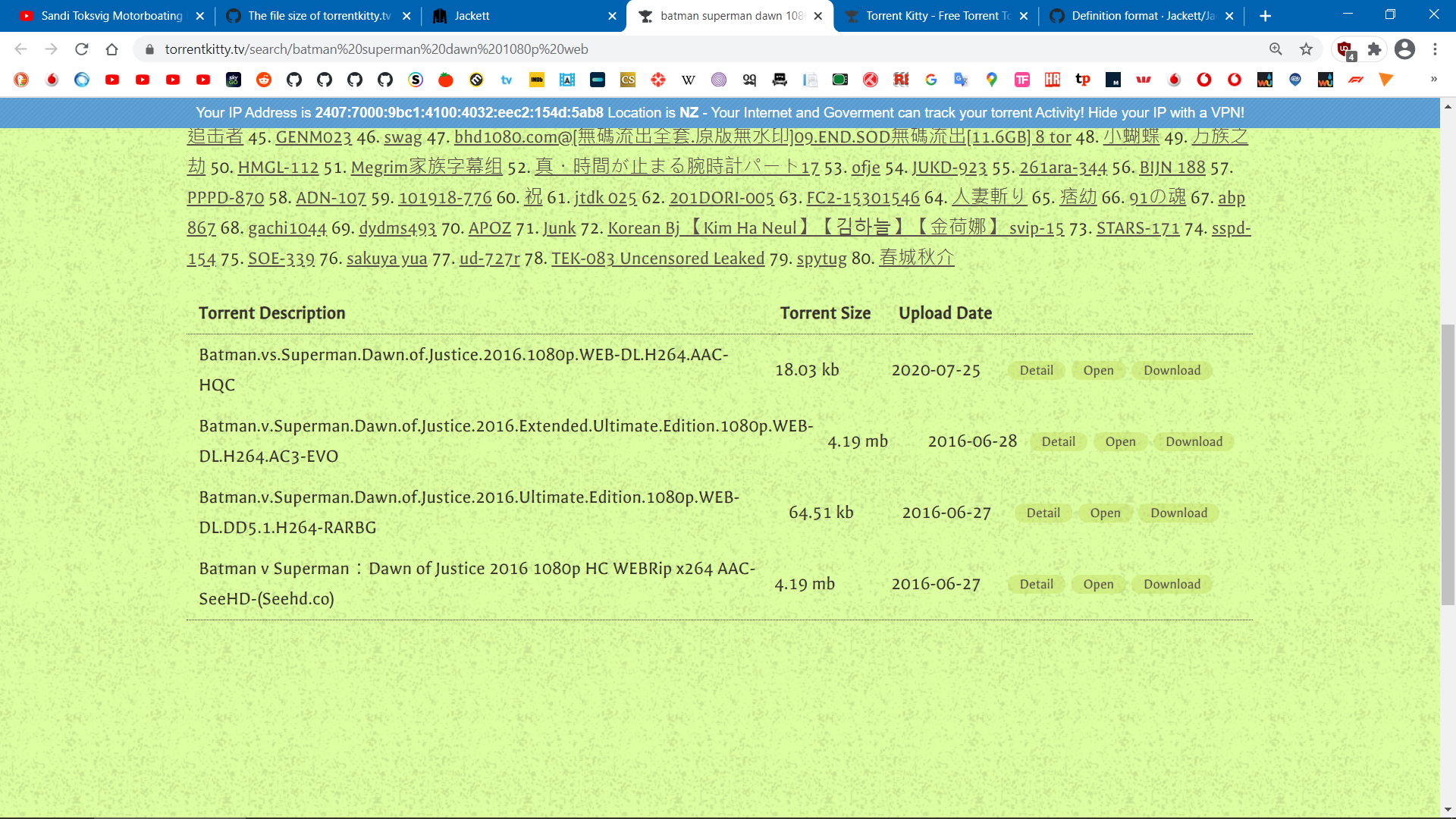Open the Sky Go bookmark
The image size is (1456, 819).
click(234, 80)
